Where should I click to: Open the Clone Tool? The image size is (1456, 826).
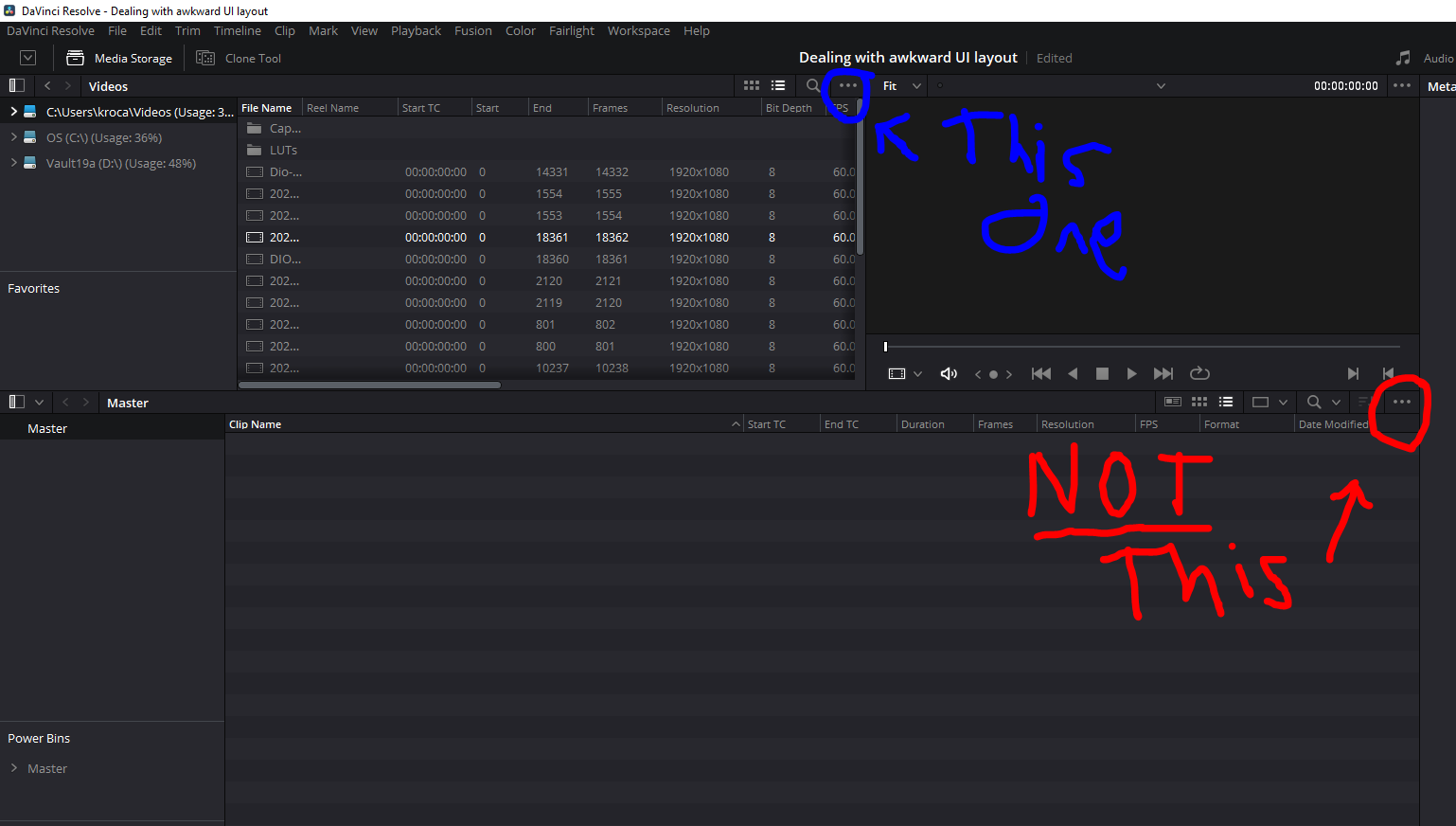239,58
